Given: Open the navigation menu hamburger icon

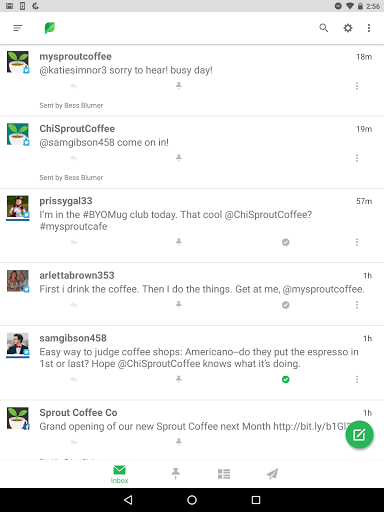Looking at the screenshot, I should coord(18,28).
